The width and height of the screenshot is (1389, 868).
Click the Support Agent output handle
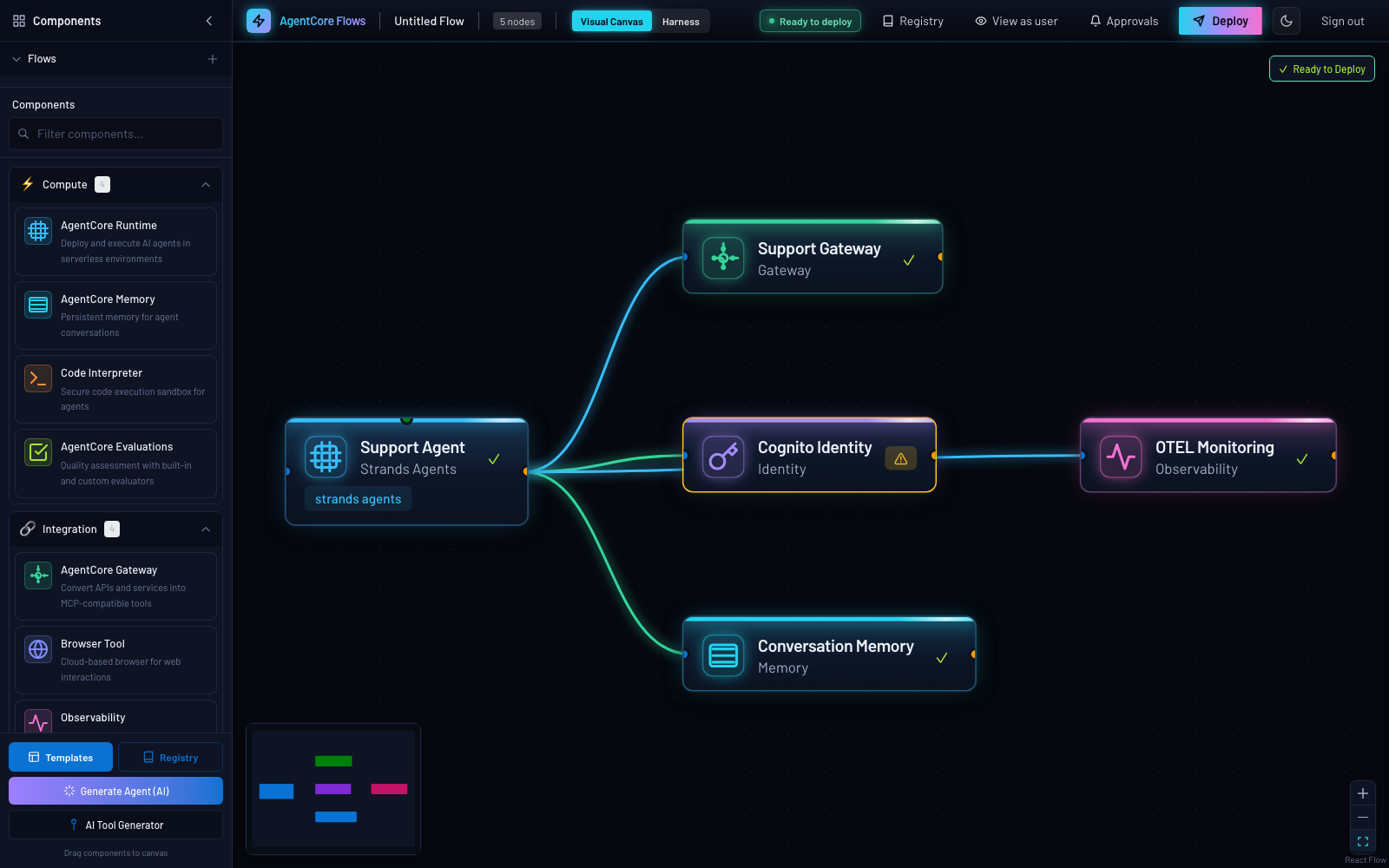[525, 471]
